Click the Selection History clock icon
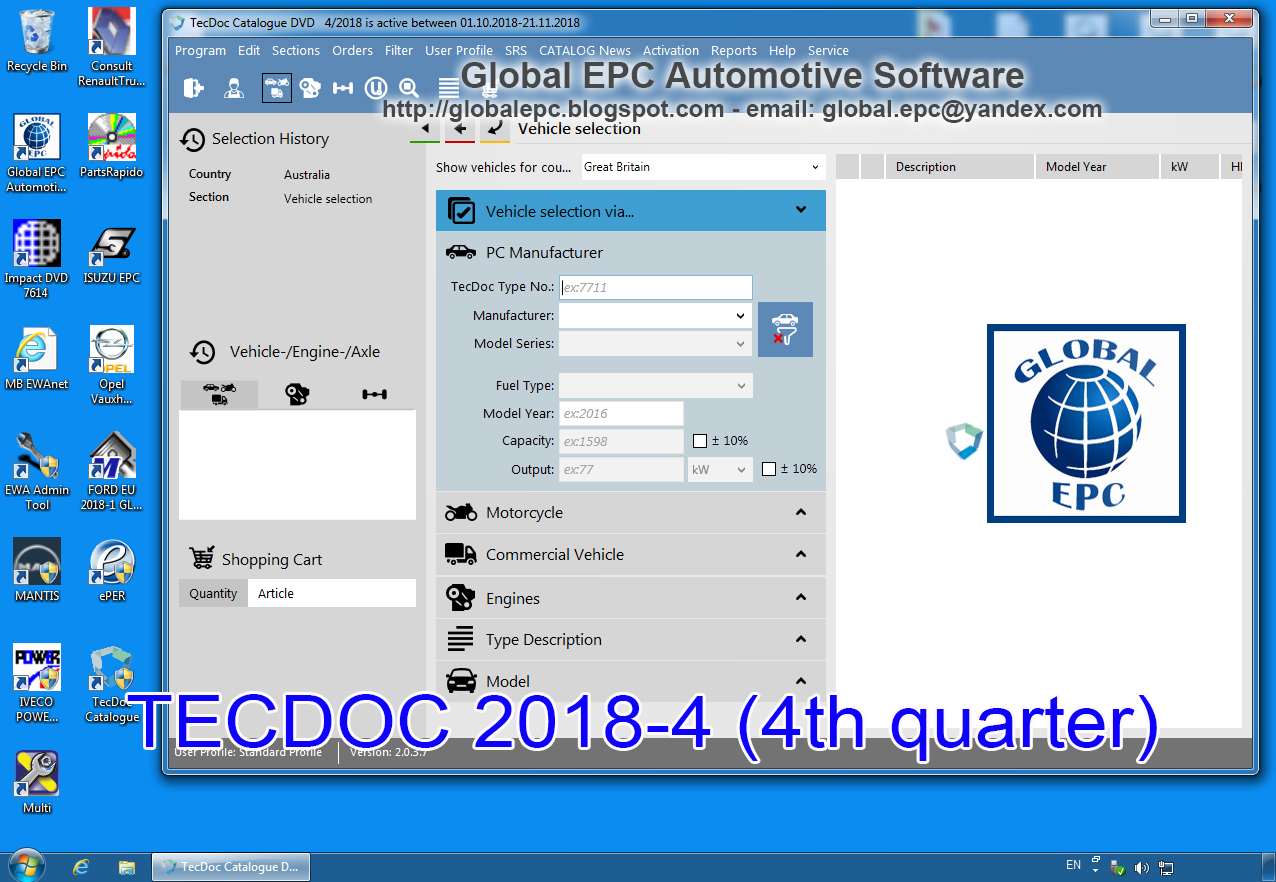The image size is (1276, 882). click(193, 139)
